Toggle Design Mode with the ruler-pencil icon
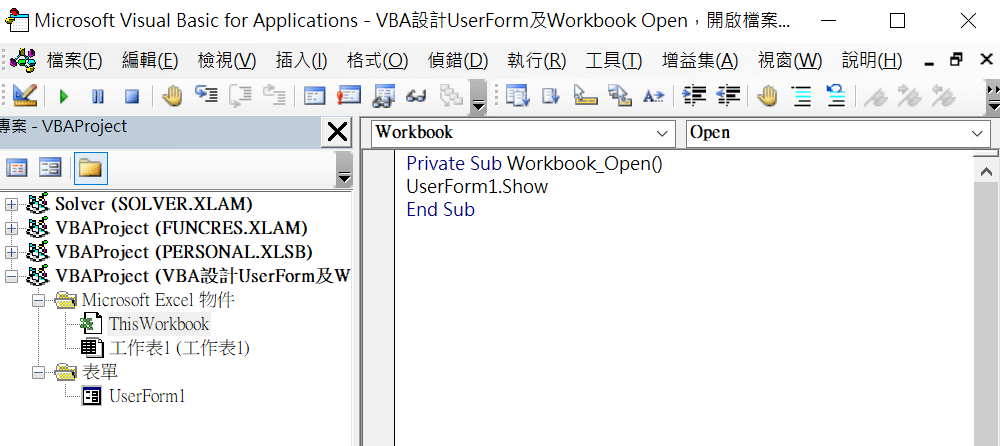 (25, 96)
